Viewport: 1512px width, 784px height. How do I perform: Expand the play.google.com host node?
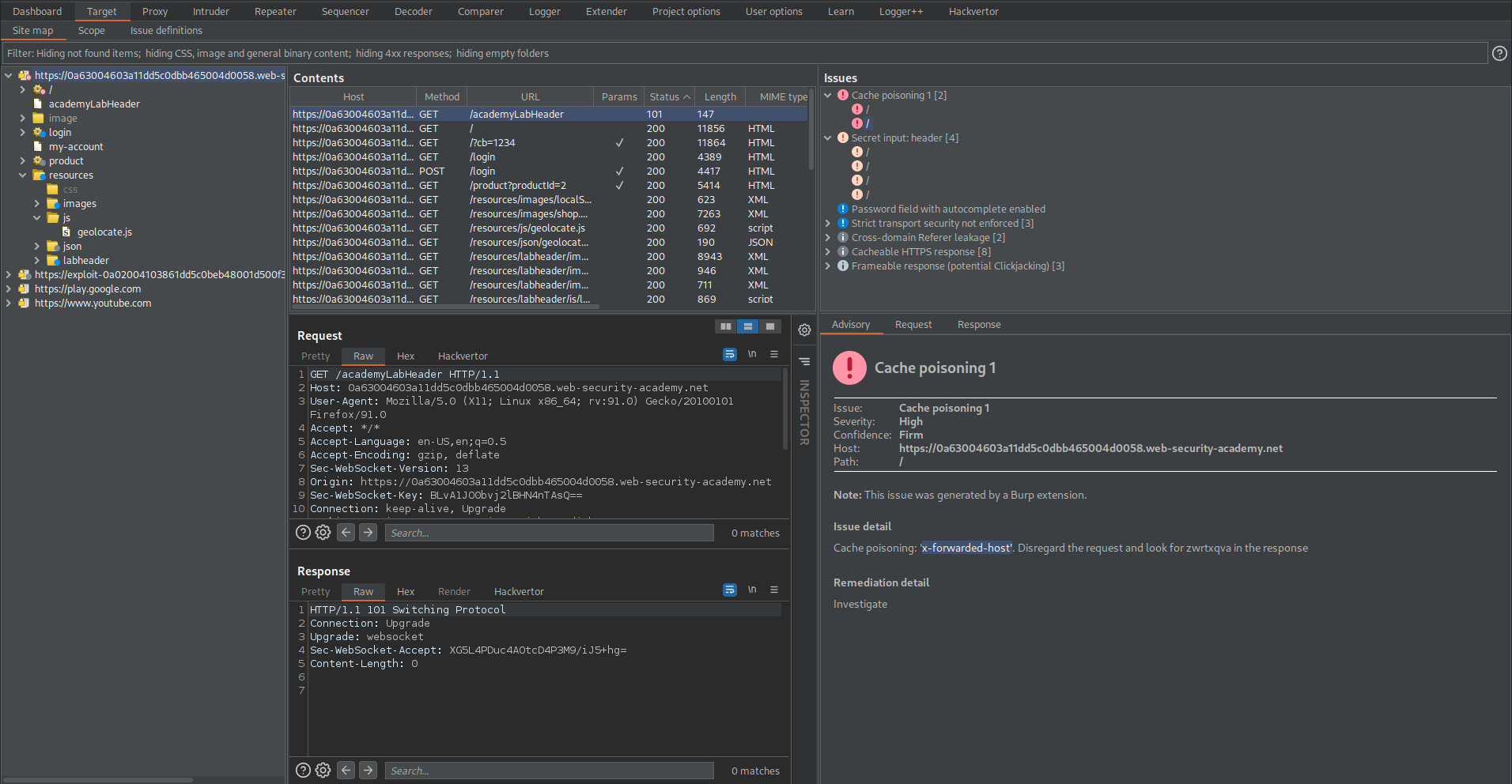click(x=9, y=289)
